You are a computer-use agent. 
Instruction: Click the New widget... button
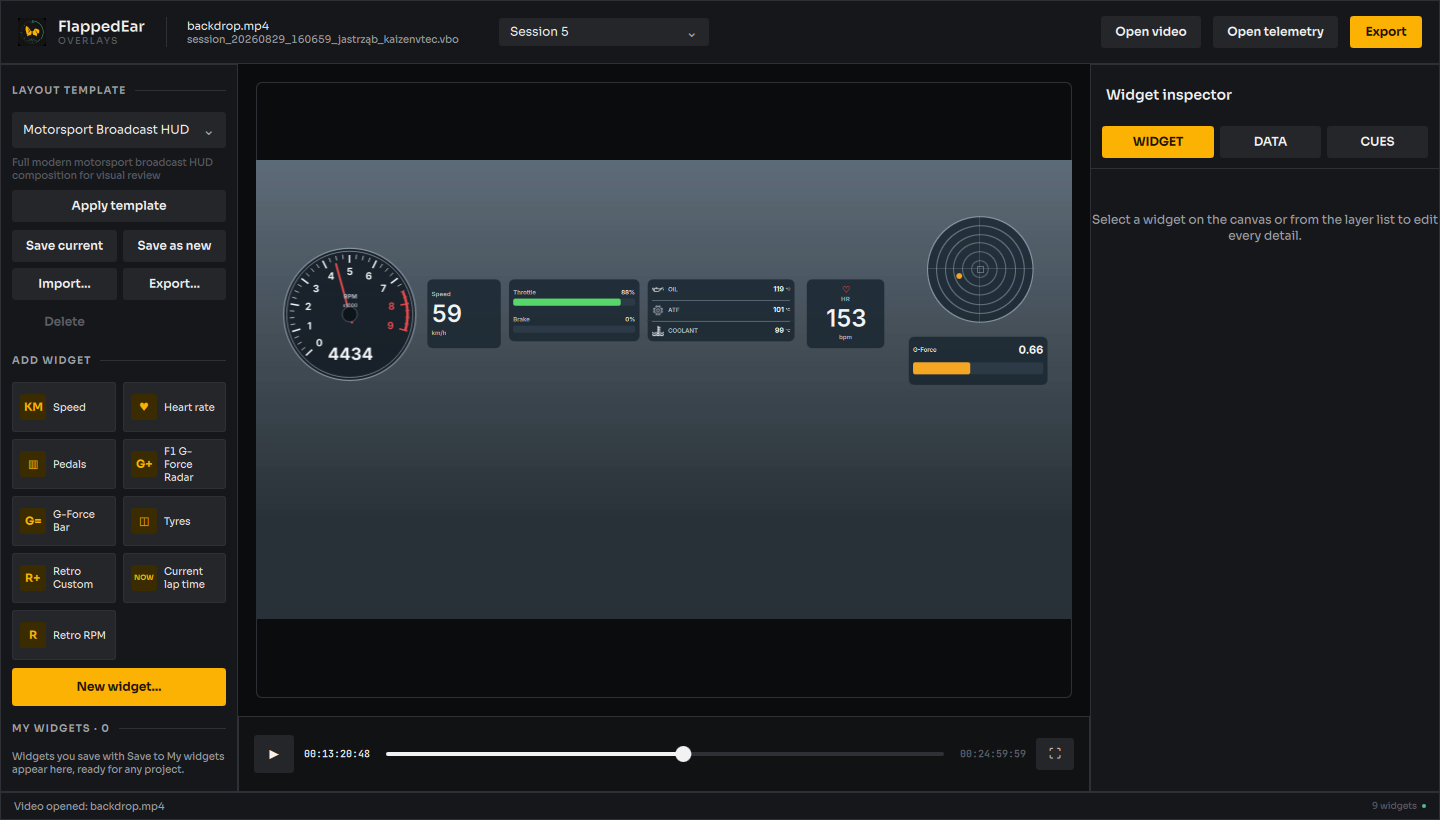pyautogui.click(x=119, y=687)
